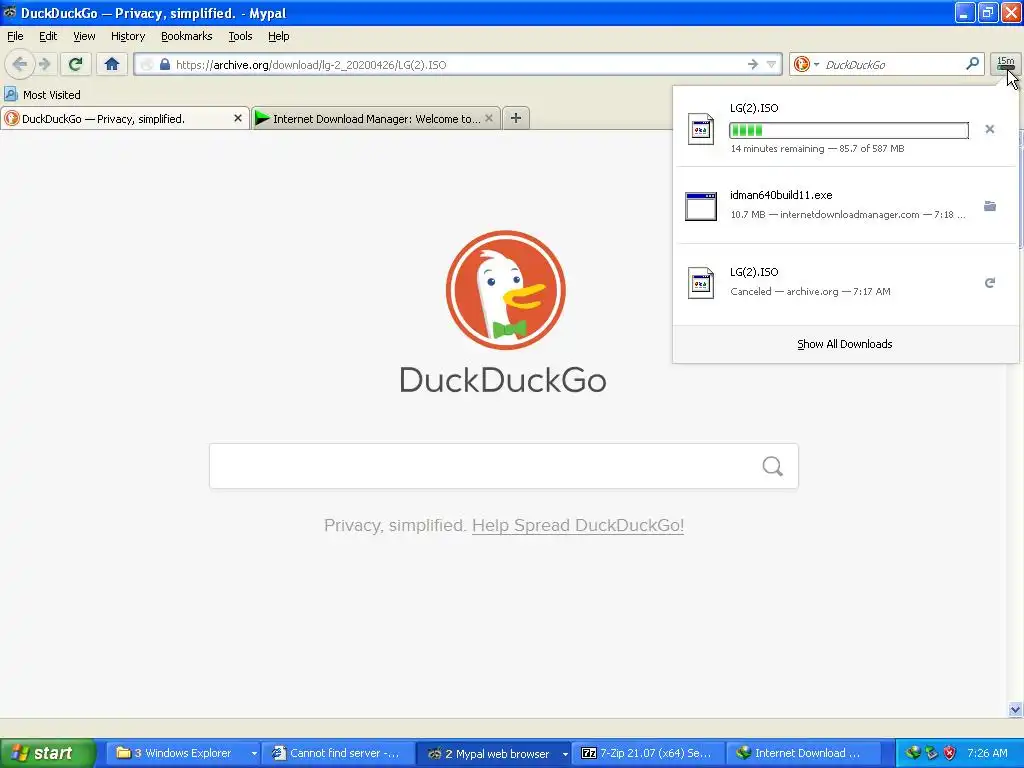Go back with the Back arrow button

[x=20, y=64]
